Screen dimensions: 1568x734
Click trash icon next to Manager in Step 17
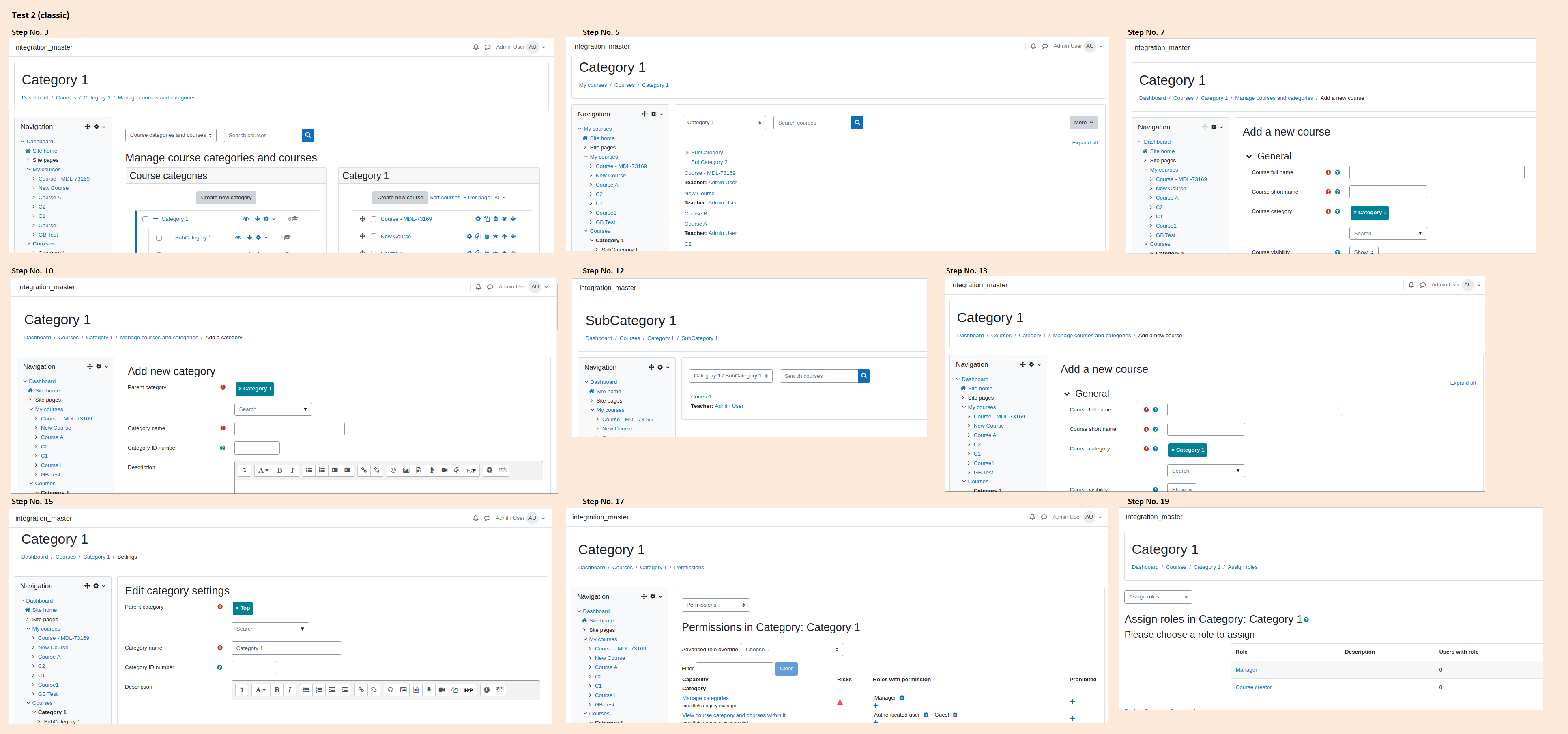[x=902, y=698]
